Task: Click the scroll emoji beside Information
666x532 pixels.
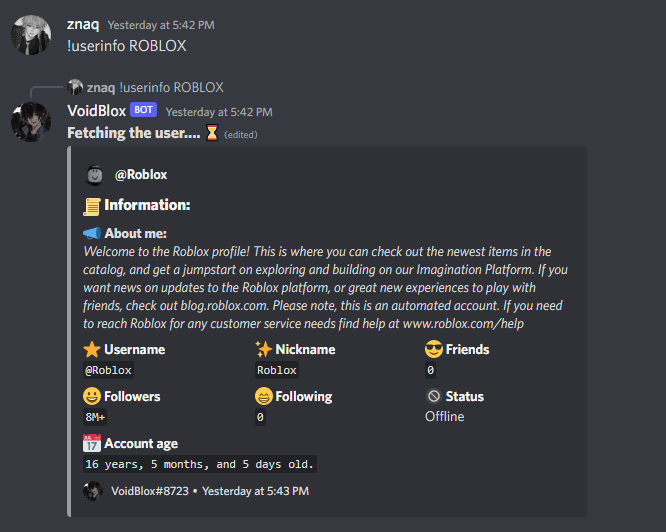Action: click(92, 205)
